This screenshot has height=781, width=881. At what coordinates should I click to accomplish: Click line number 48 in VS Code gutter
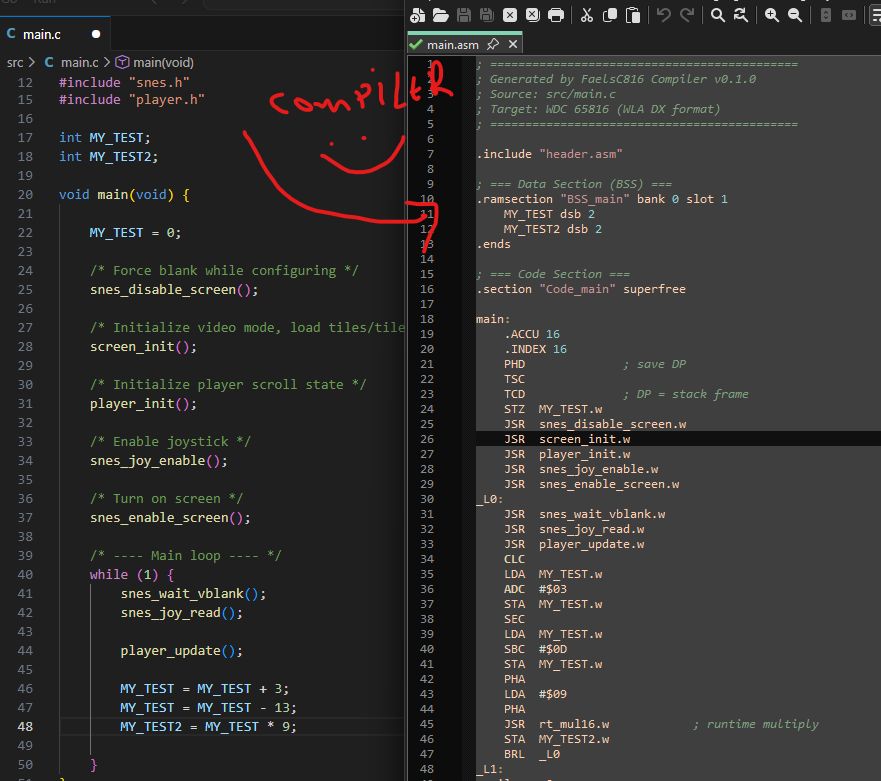tap(25, 726)
